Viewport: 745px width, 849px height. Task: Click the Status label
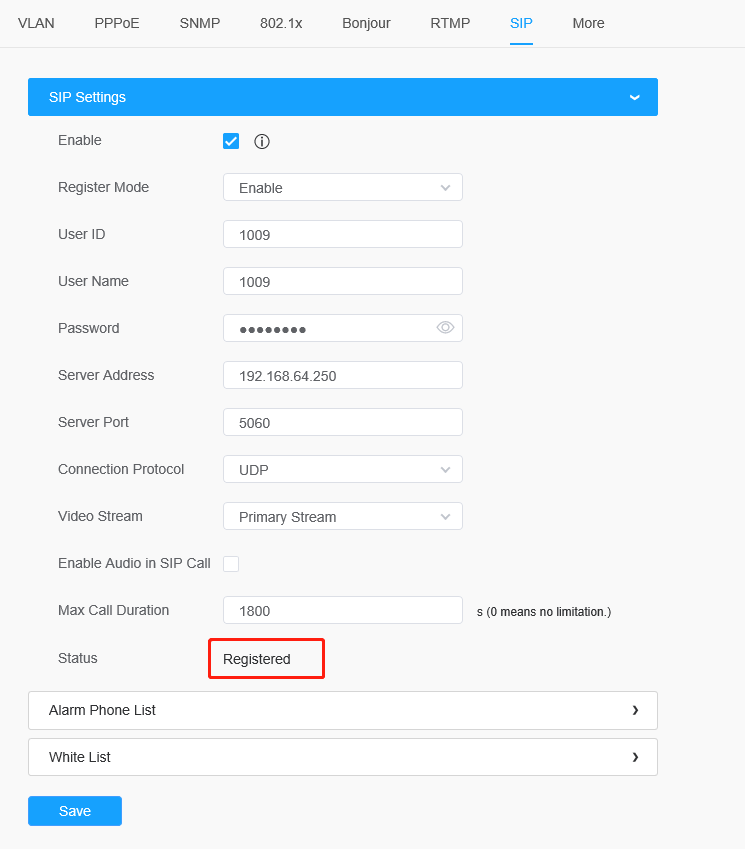(78, 658)
